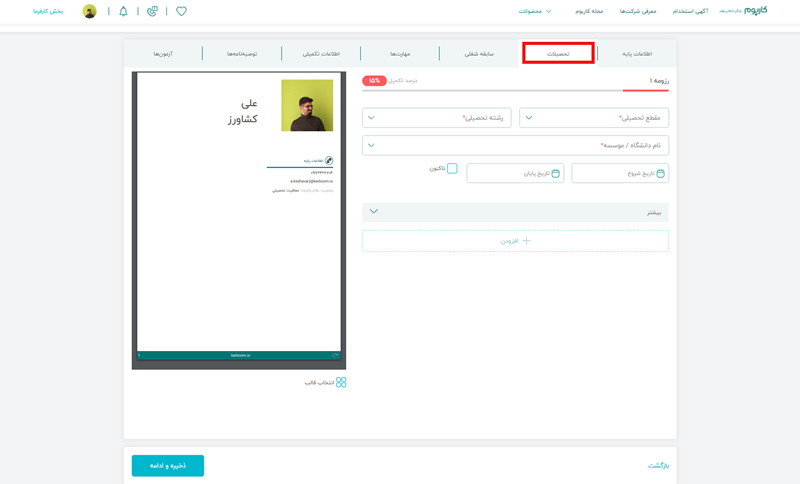
Task: Open the مقطع تحصیلی dropdown
Action: (594, 118)
